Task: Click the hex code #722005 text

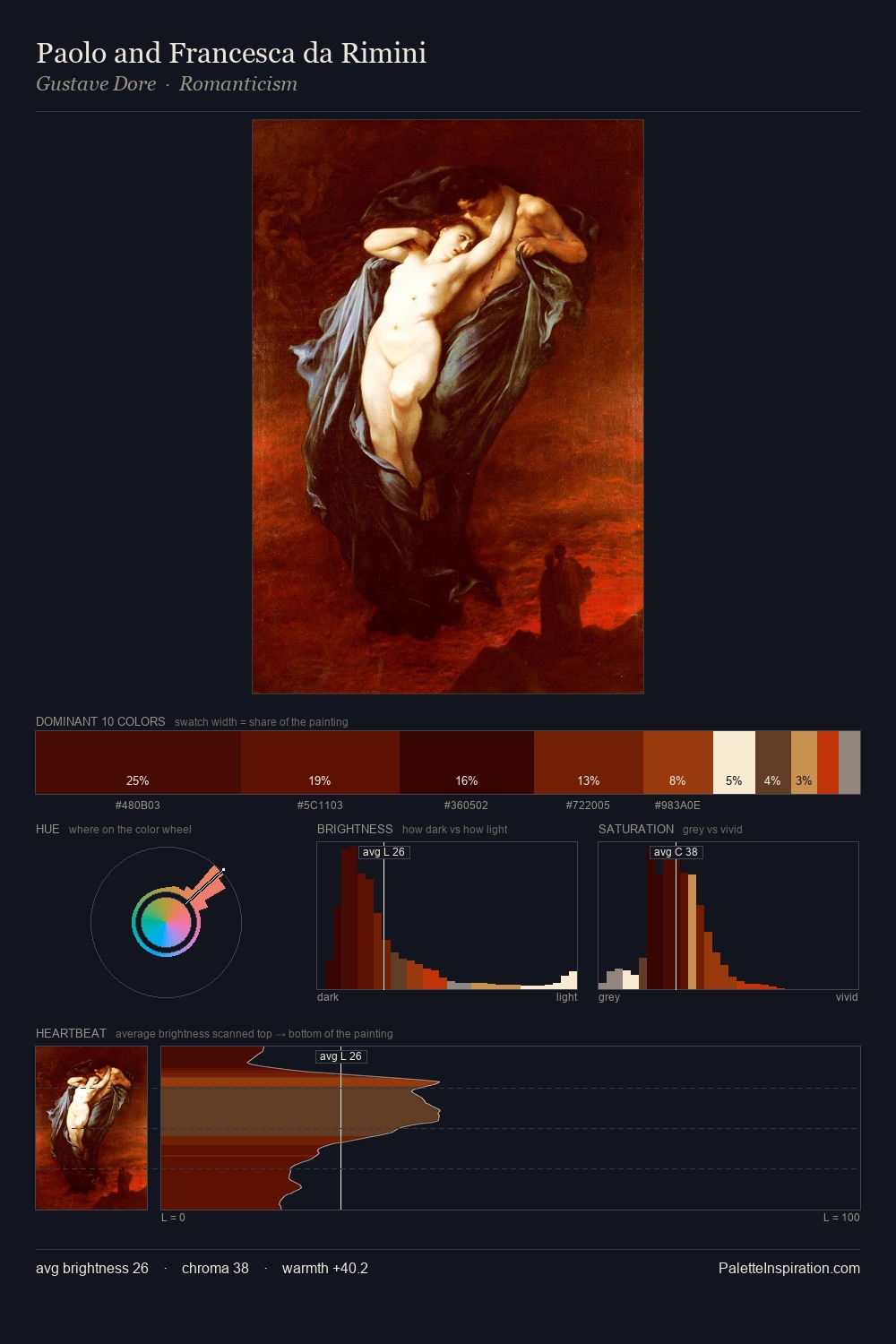Action: pyautogui.click(x=589, y=806)
